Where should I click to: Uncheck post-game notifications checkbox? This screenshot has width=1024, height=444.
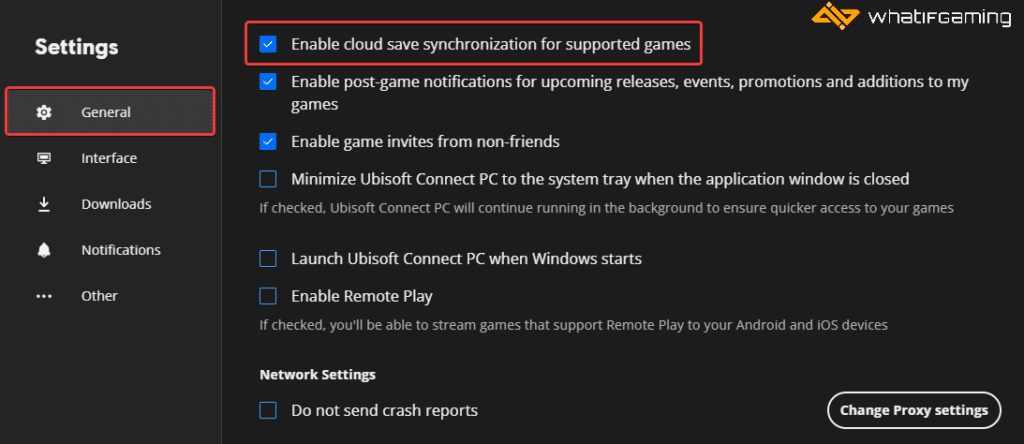268,82
